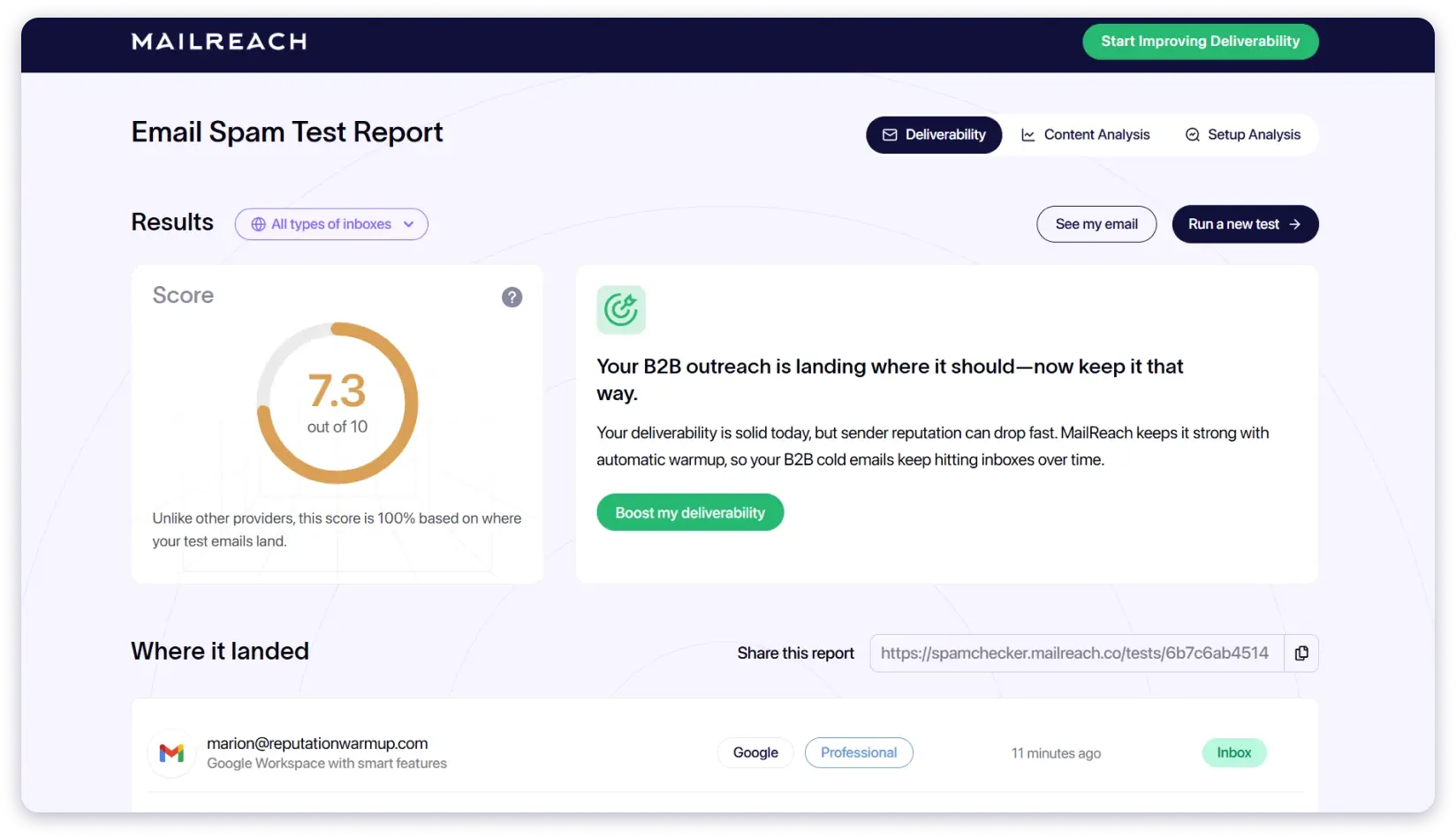This screenshot has width=1456, height=838.
Task: Click the copy icon next to the report link
Action: tap(1301, 653)
